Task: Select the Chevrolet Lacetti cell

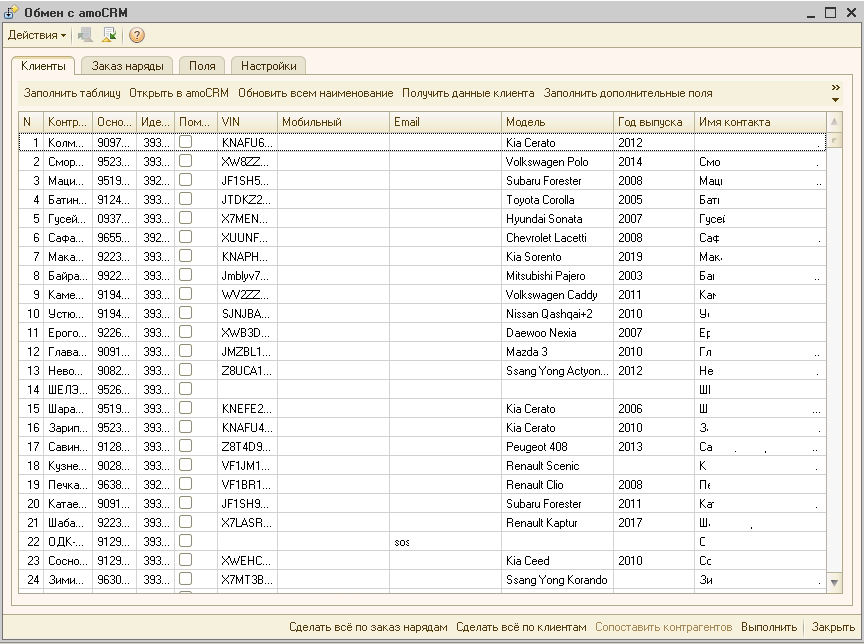Action: (x=557, y=238)
